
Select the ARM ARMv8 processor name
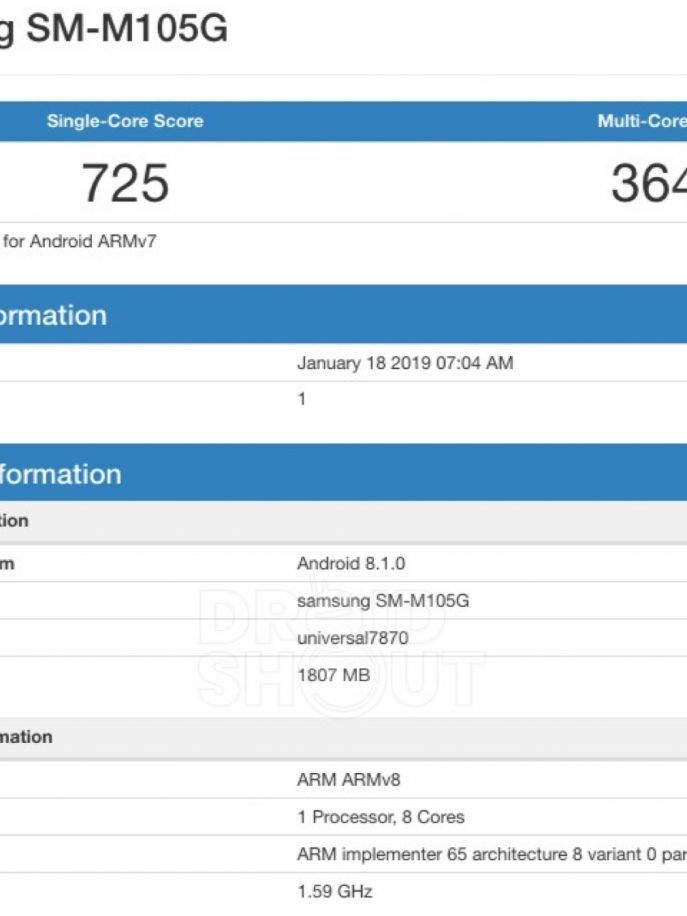(x=348, y=779)
